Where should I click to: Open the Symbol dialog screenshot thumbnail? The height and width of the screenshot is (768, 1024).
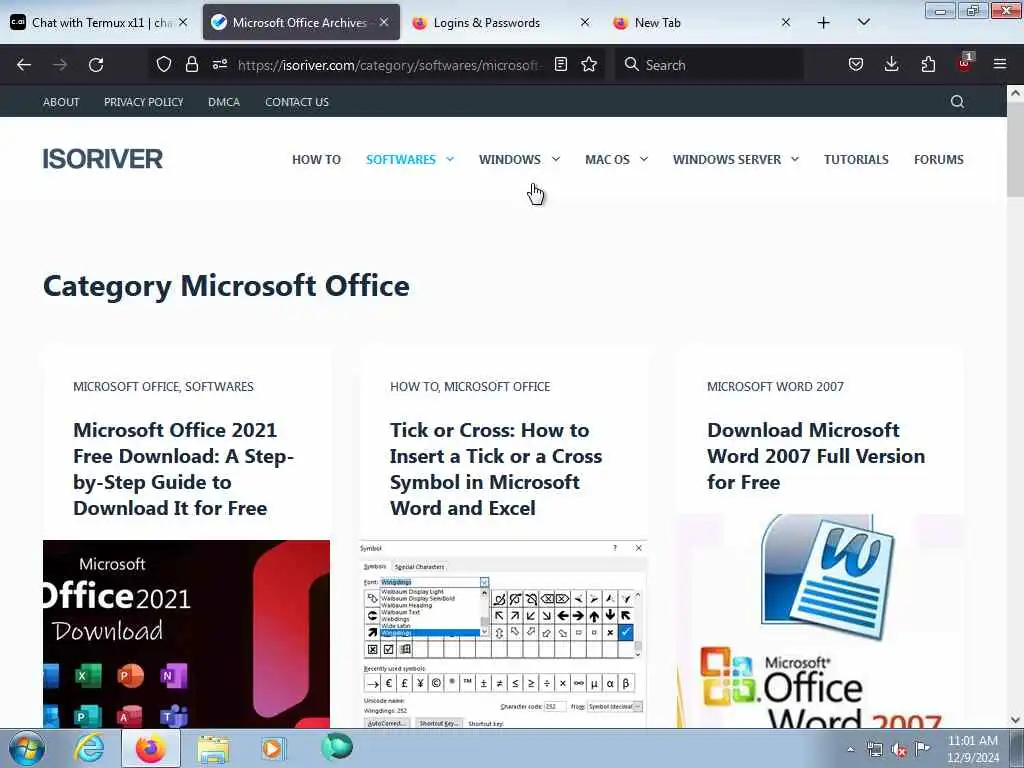point(504,633)
